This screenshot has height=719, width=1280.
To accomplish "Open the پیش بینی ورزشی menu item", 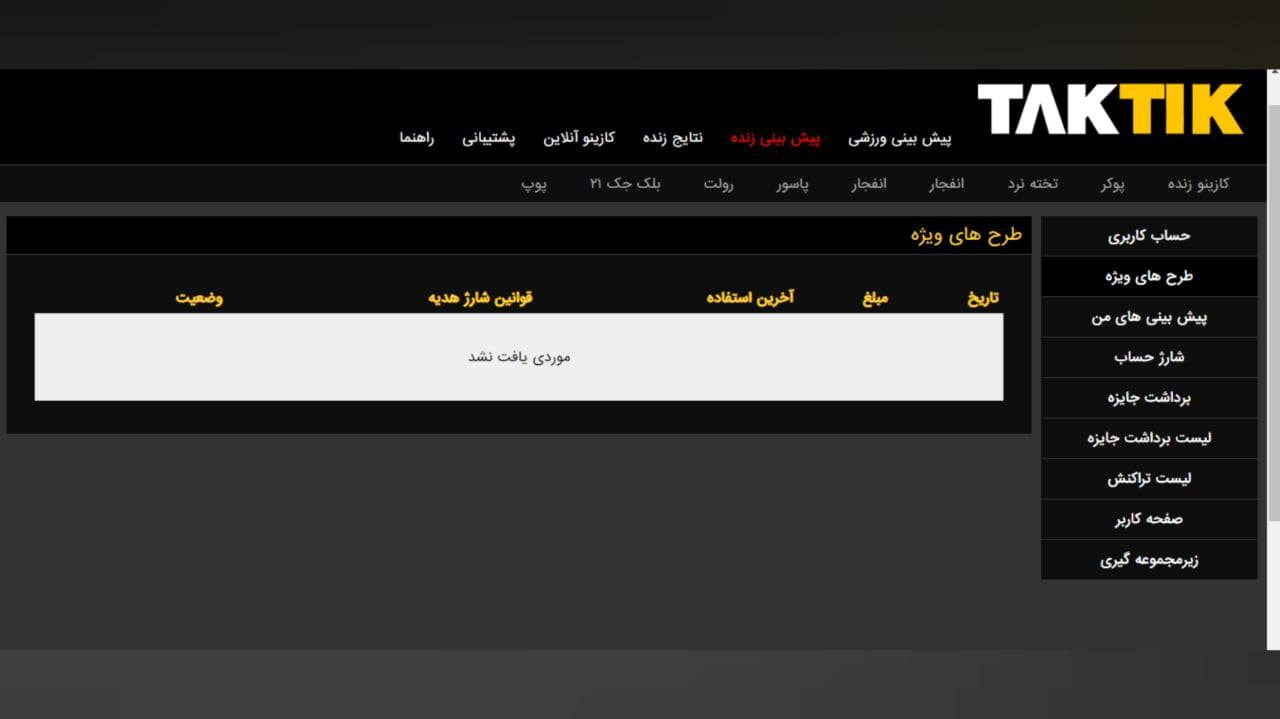I will tap(902, 138).
